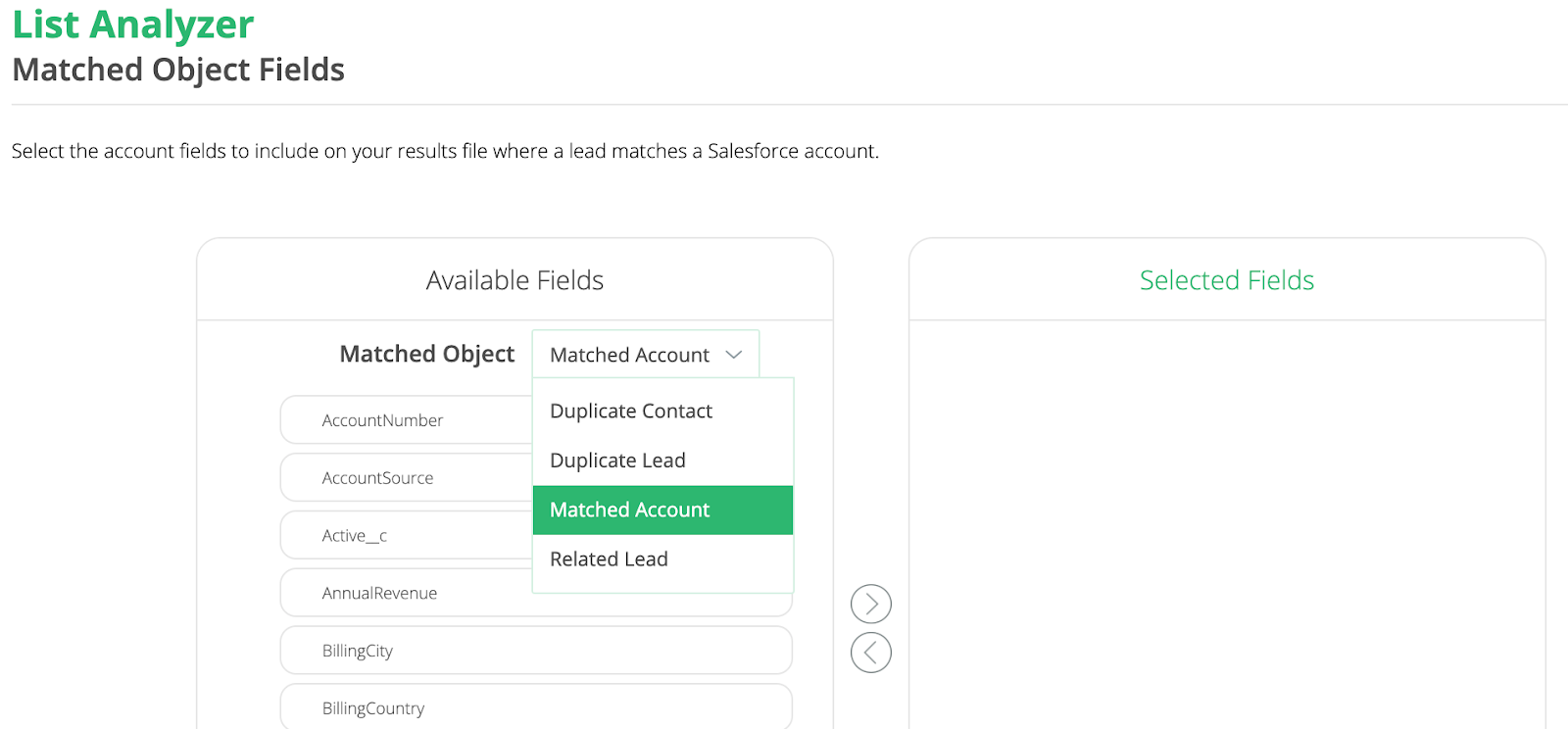Select Matched Account option in list
1568x729 pixels.
point(662,510)
